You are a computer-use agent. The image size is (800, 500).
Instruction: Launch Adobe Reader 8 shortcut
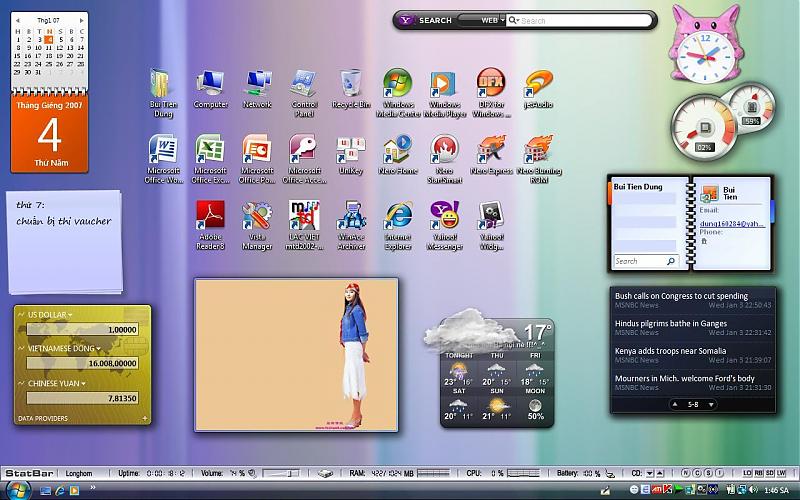point(210,215)
